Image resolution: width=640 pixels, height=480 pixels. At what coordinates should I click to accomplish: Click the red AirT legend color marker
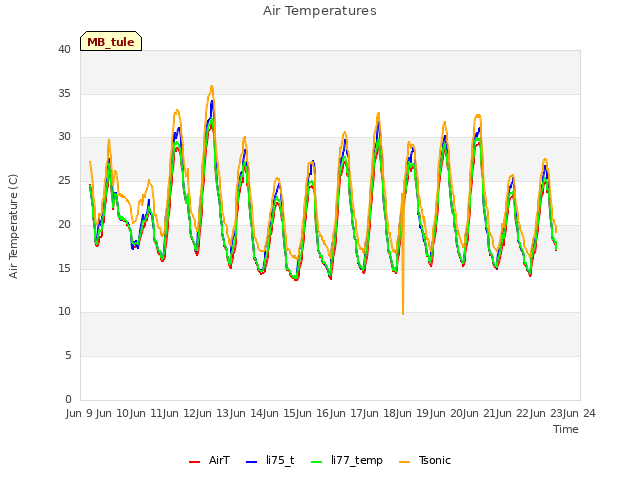coord(194,462)
